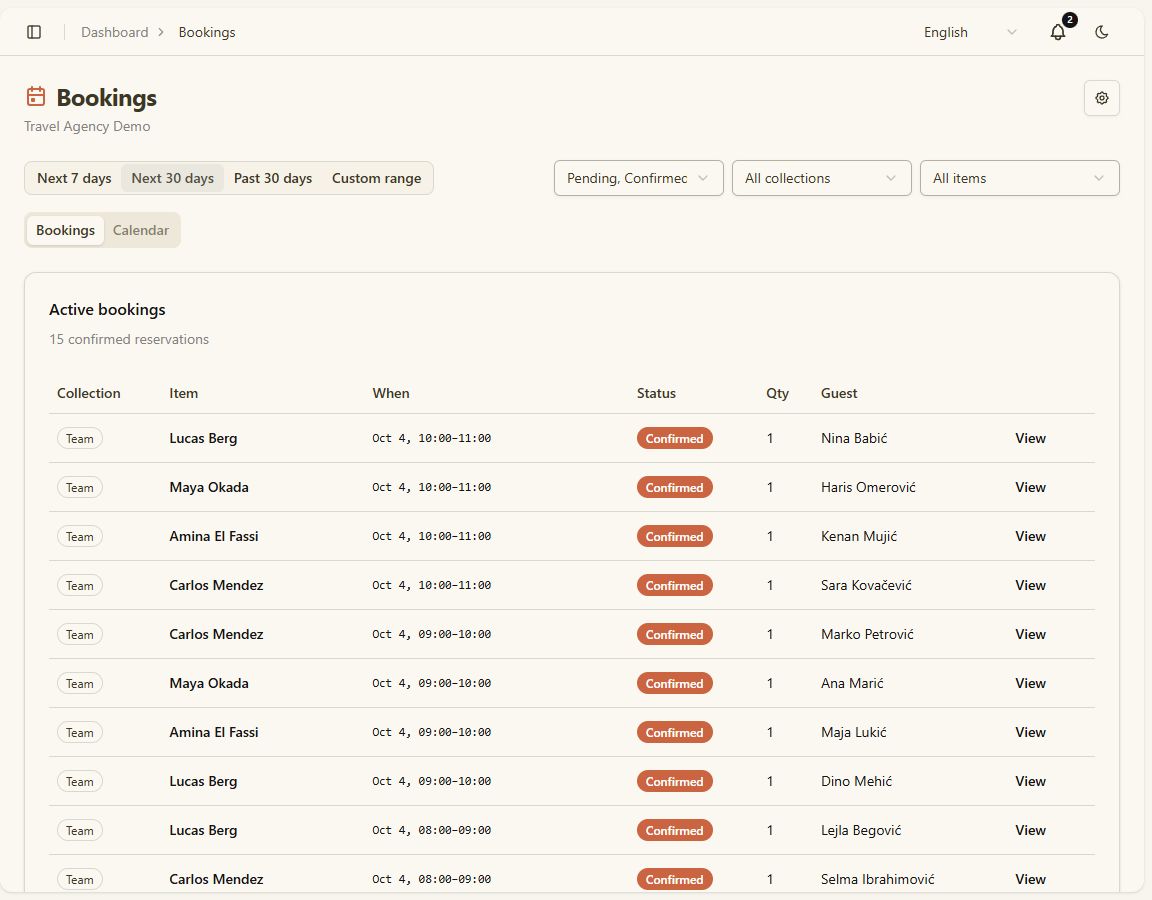Go to Dashboard breadcrumb
The height and width of the screenshot is (900, 1152).
click(115, 32)
